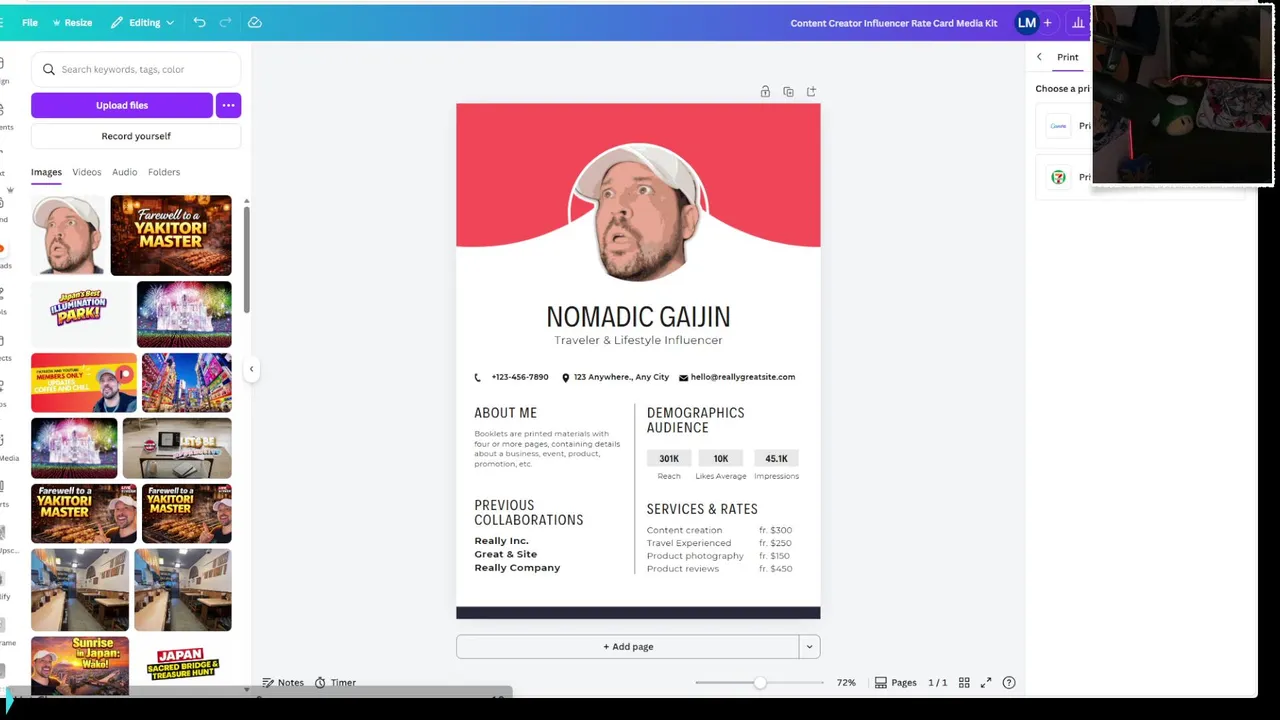This screenshot has width=1280, height=720.
Task: Click the Upload files button
Action: [x=122, y=105]
